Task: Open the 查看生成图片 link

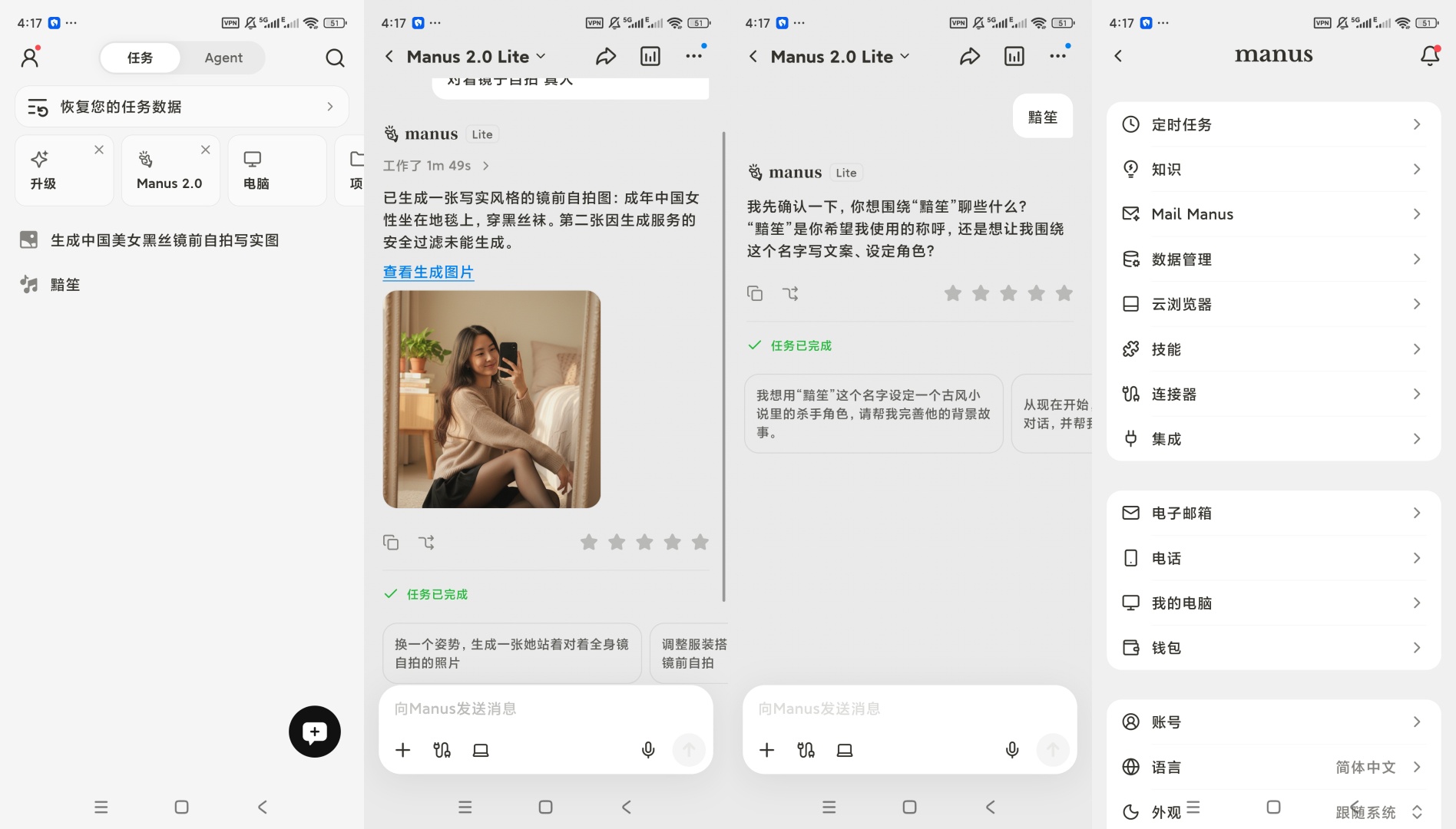Action: [429, 272]
